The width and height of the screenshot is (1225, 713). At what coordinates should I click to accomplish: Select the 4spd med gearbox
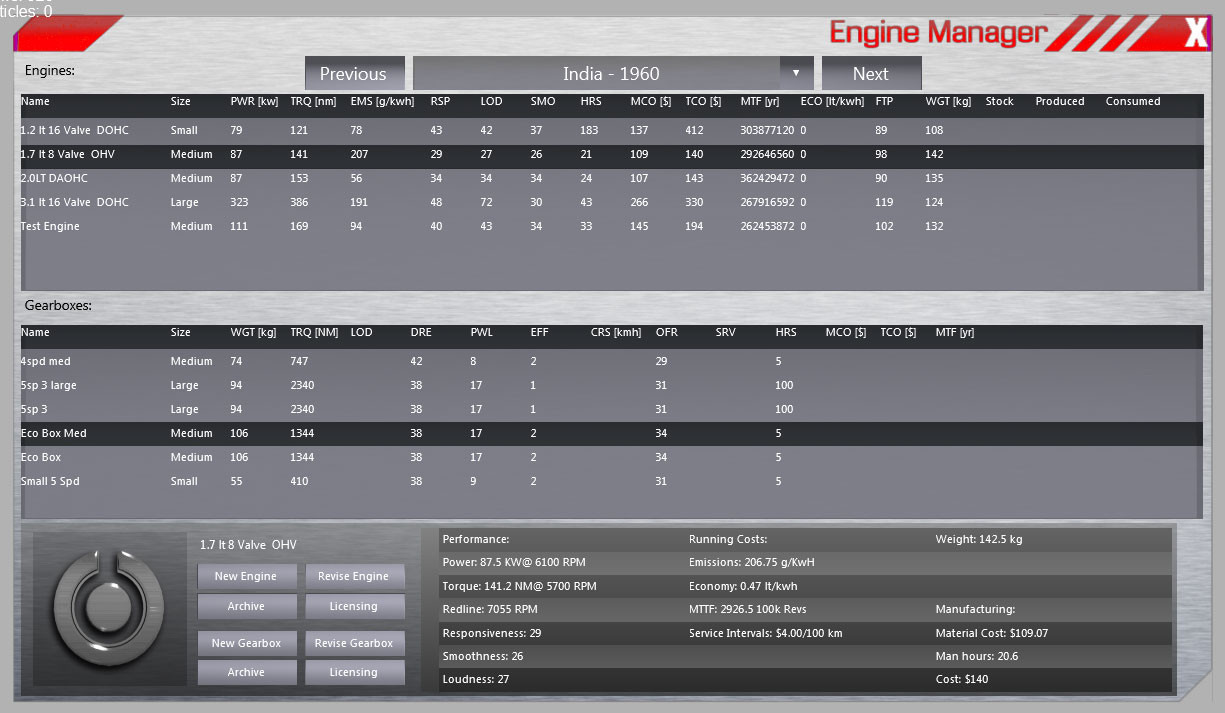(x=611, y=361)
